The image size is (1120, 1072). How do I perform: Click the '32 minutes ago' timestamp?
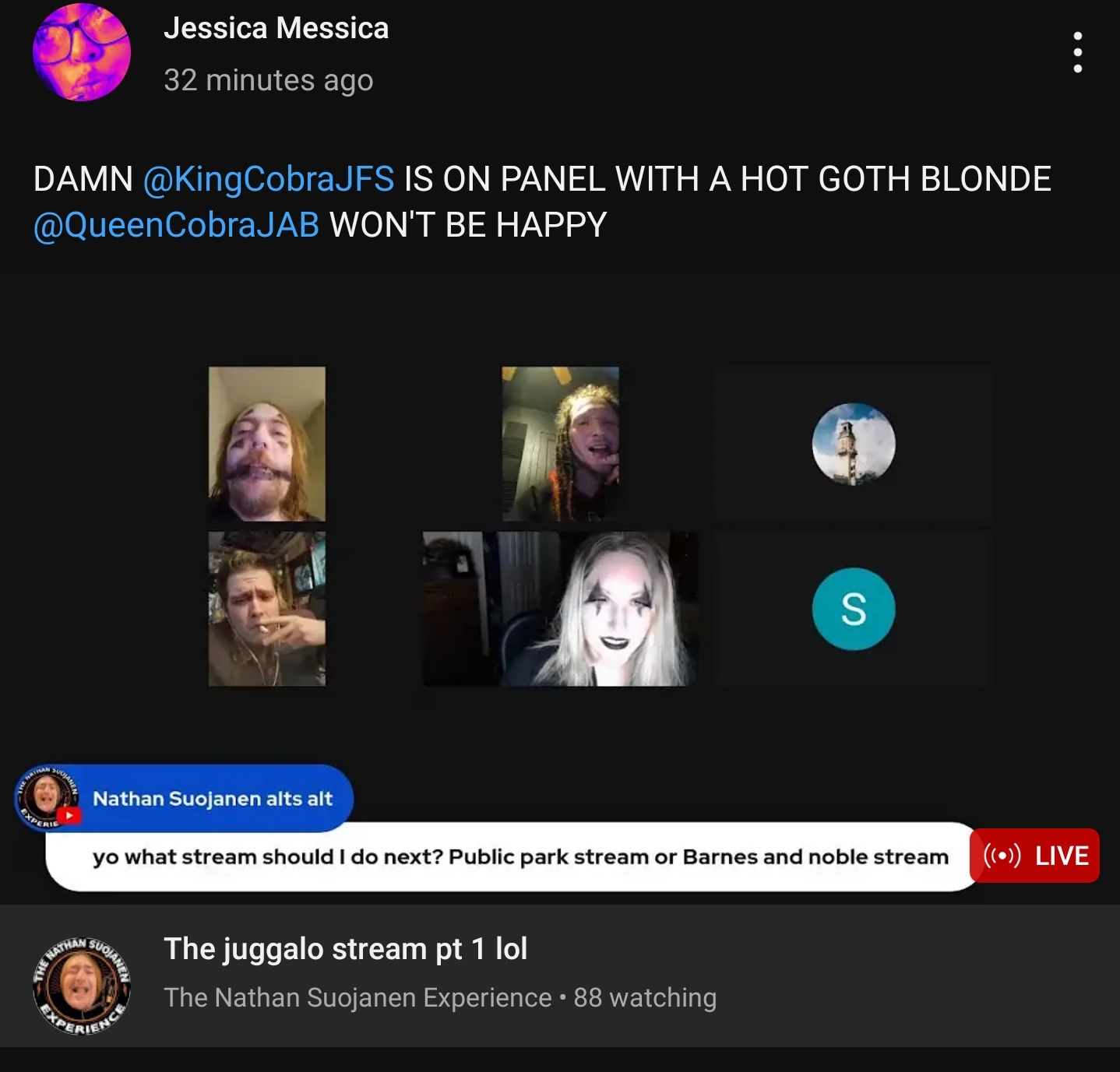[269, 80]
